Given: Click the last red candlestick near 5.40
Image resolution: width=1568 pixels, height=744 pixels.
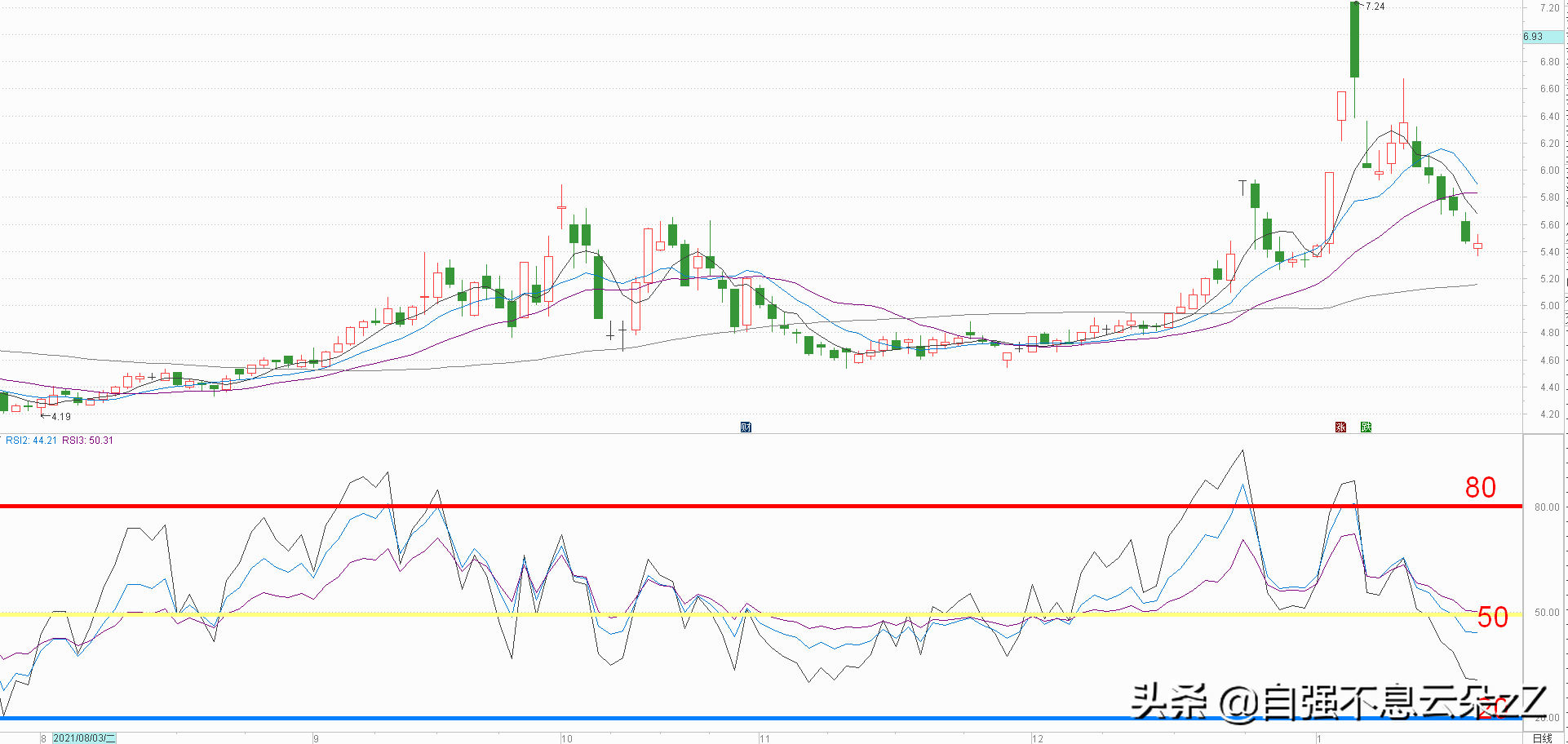Looking at the screenshot, I should [x=1477, y=246].
